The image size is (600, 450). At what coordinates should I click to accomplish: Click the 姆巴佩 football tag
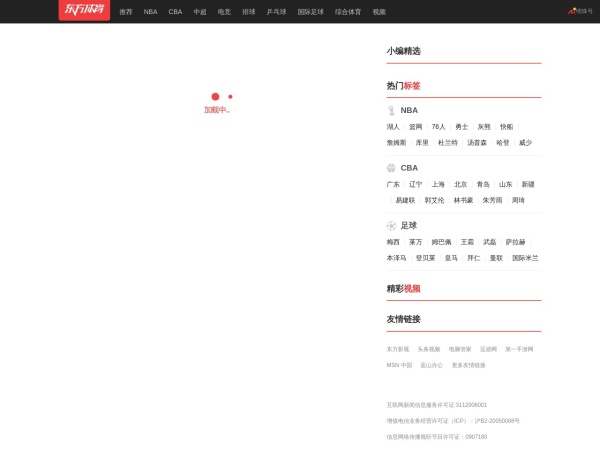[x=442, y=242]
